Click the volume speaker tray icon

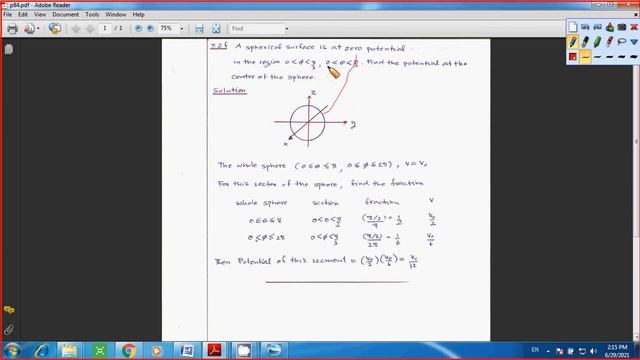point(594,351)
